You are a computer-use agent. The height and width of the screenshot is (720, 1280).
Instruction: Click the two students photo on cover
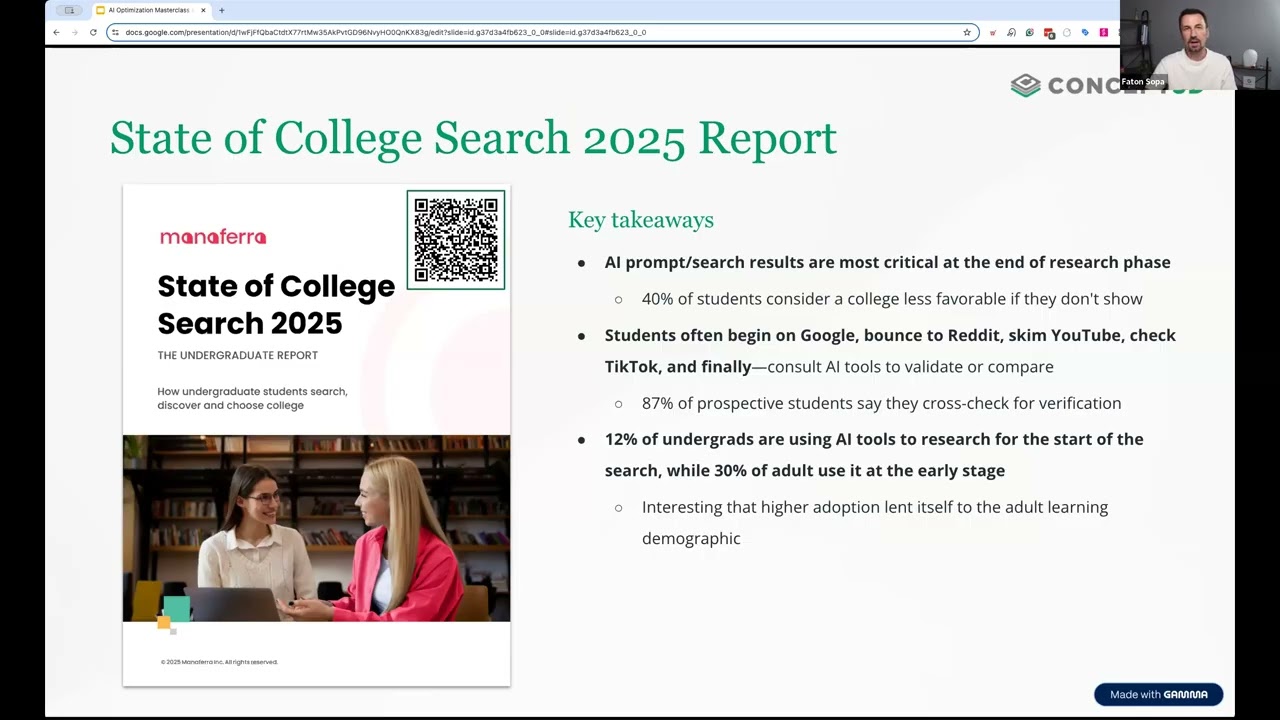(316, 528)
